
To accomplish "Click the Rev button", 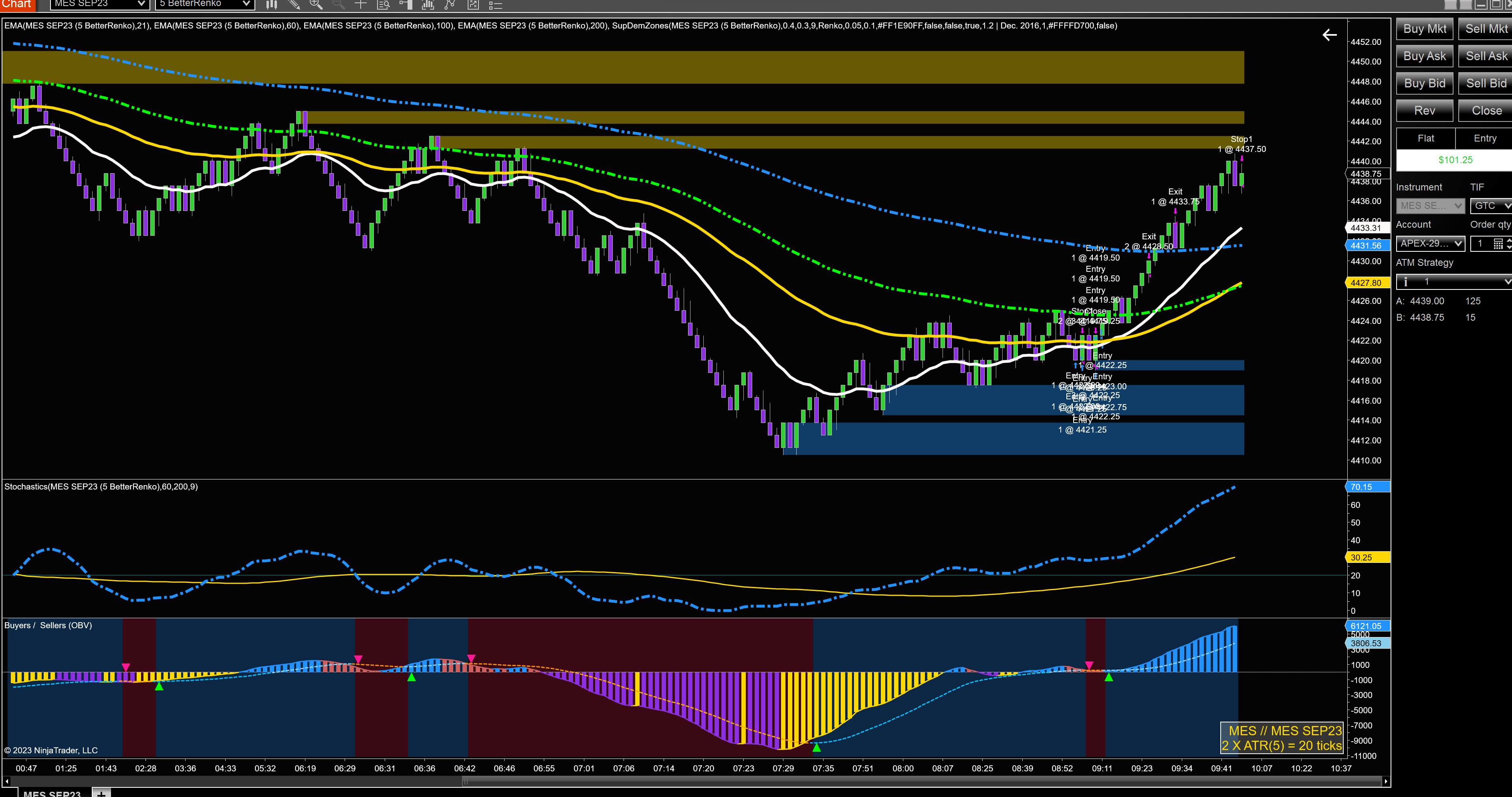I will click(x=1425, y=110).
